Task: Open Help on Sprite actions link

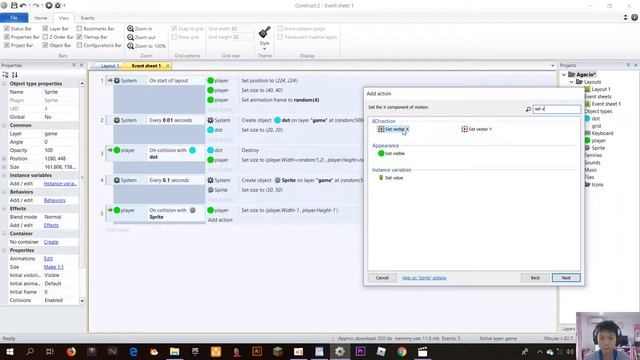Action: [424, 278]
